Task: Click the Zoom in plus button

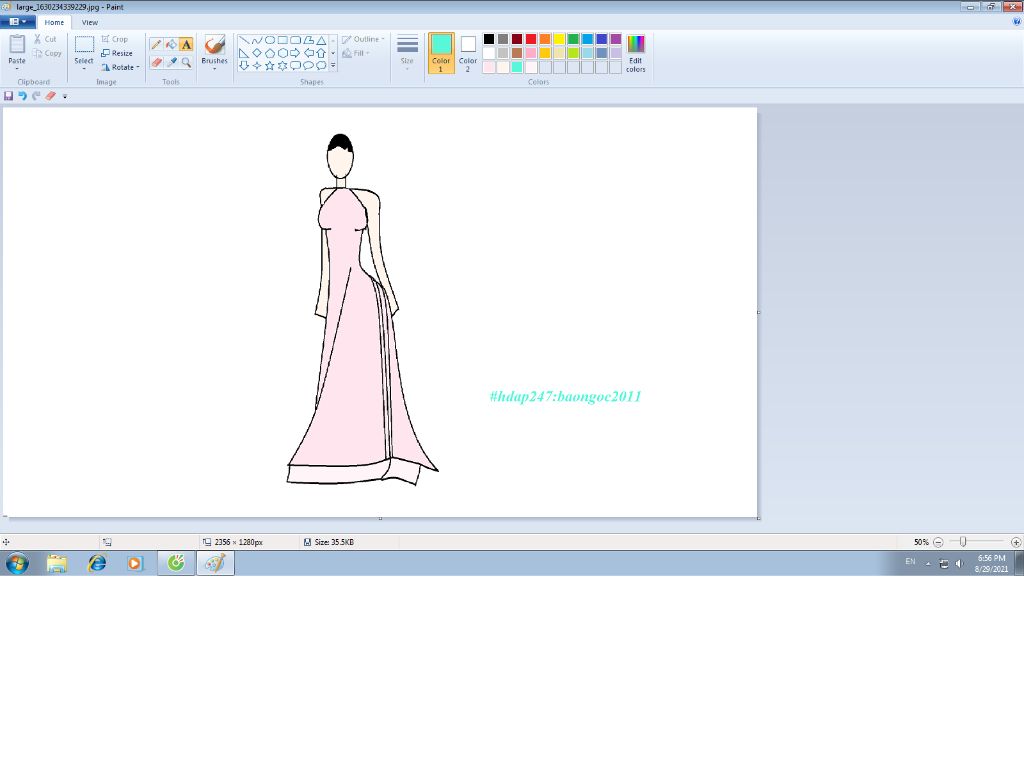Action: tap(1016, 542)
